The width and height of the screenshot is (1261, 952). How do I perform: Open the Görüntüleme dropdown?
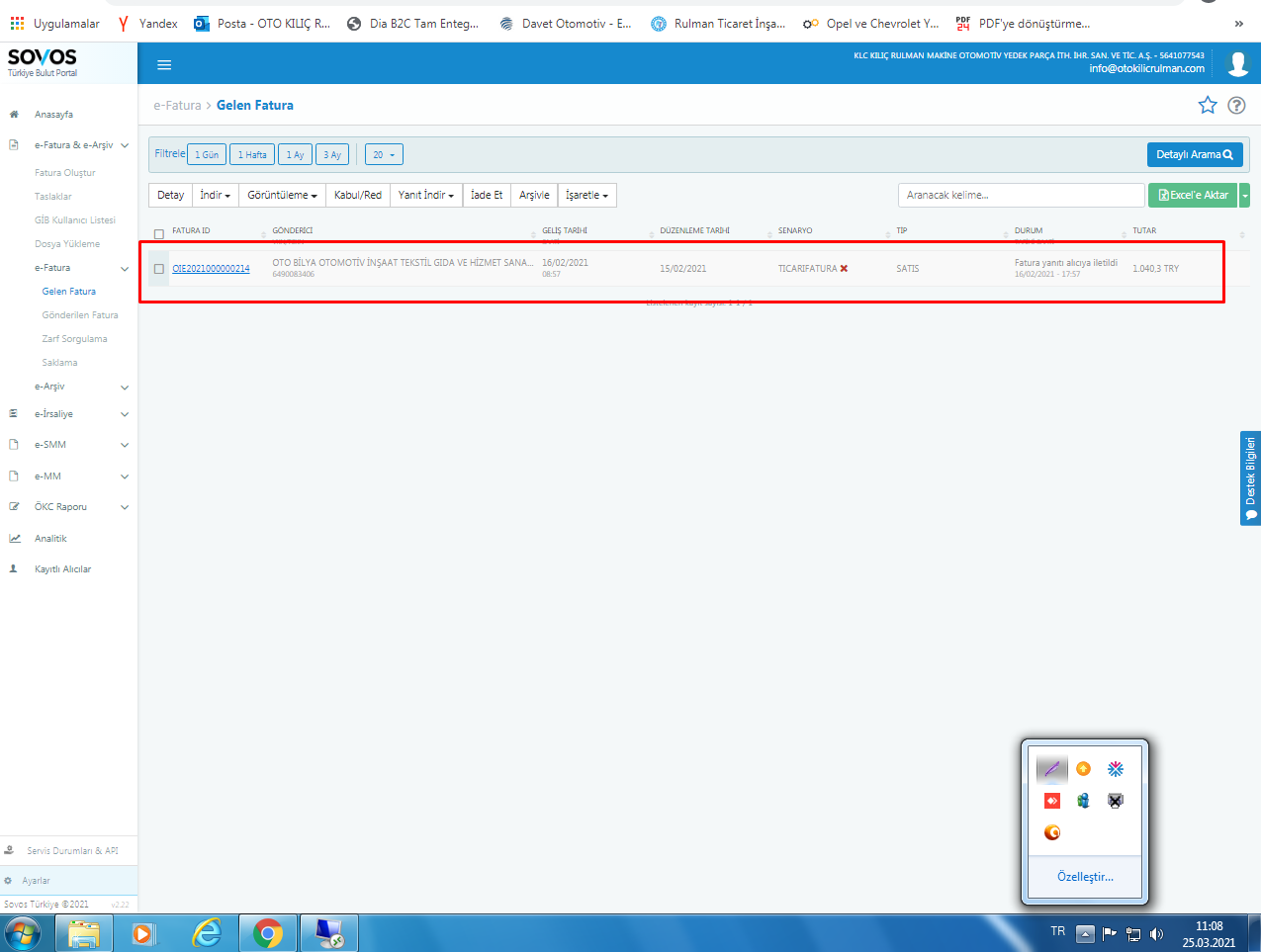point(282,196)
